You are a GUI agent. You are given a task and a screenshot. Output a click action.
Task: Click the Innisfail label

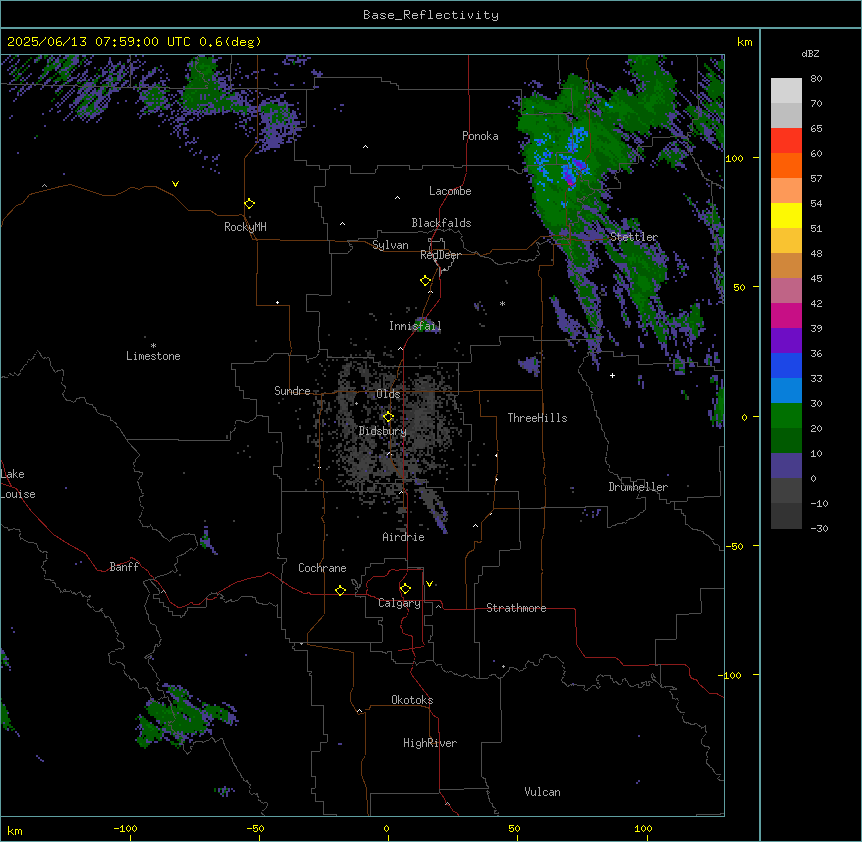[415, 326]
